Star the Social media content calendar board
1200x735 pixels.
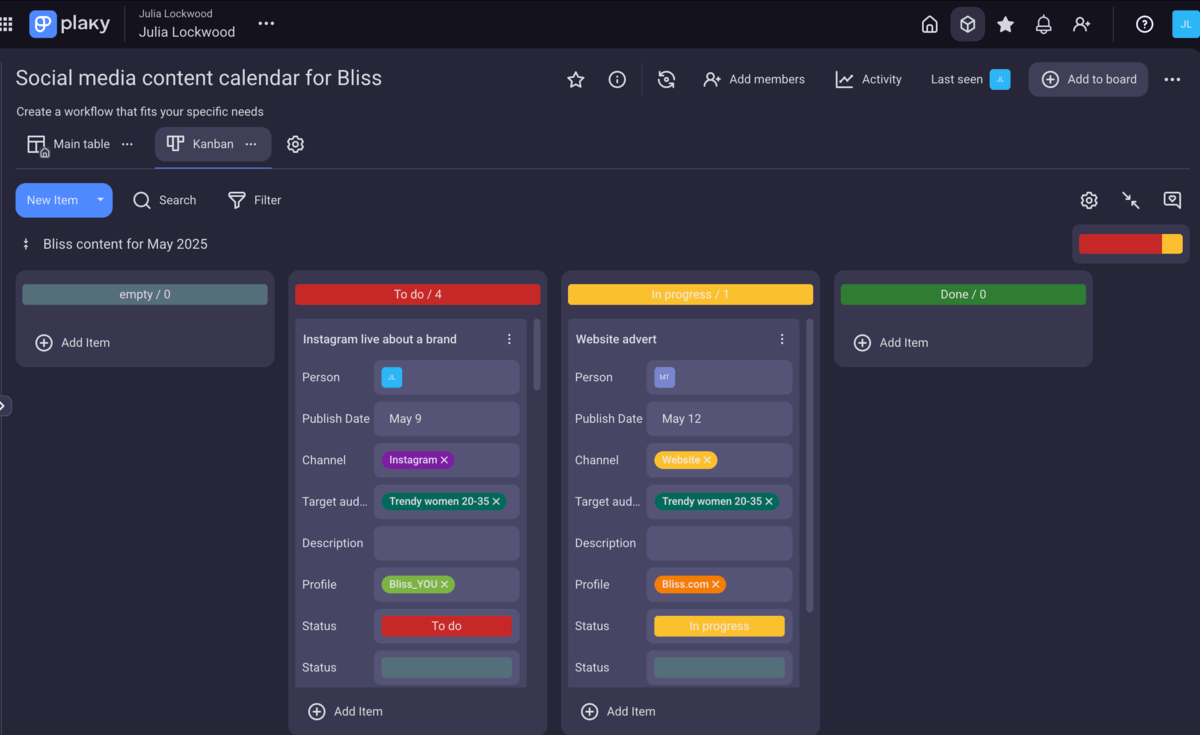click(x=576, y=80)
